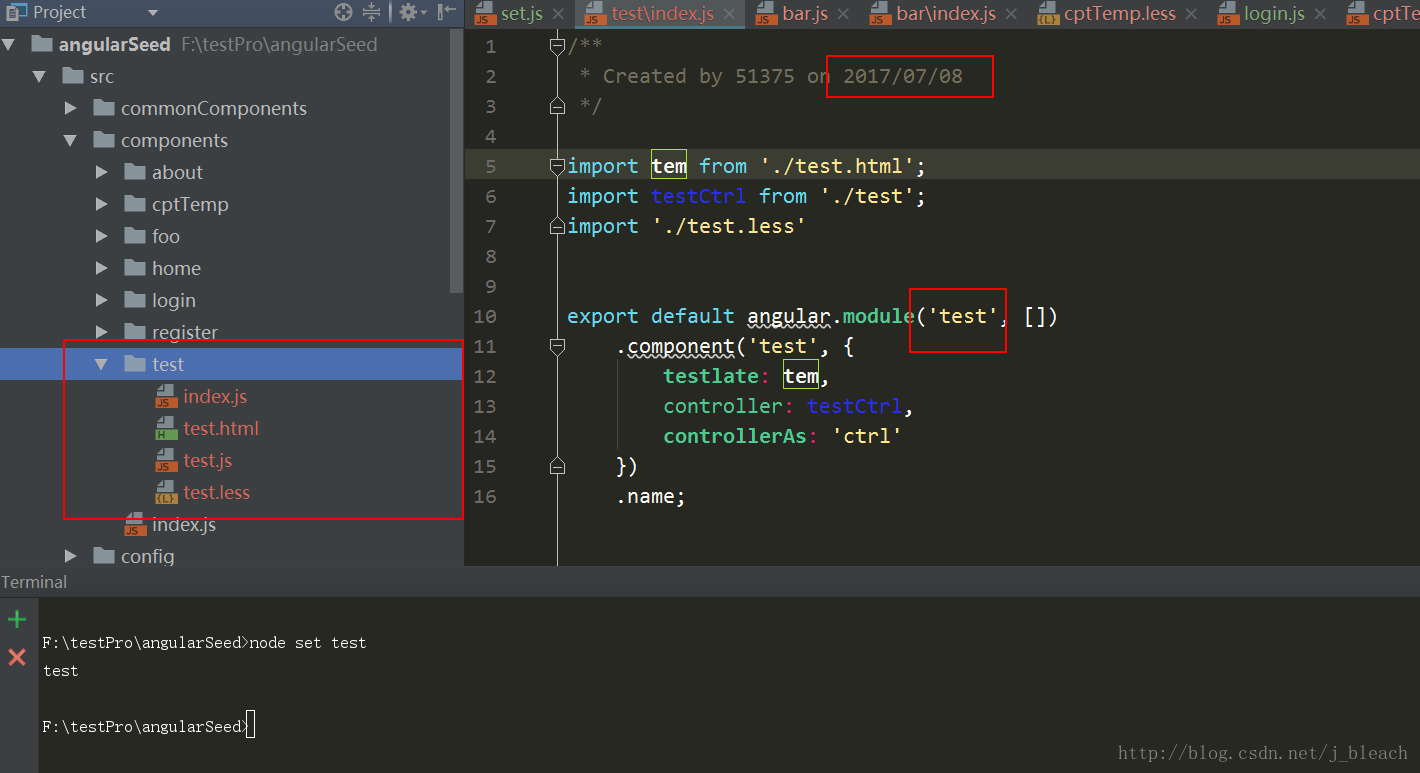Close the set.js tab

[x=558, y=14]
